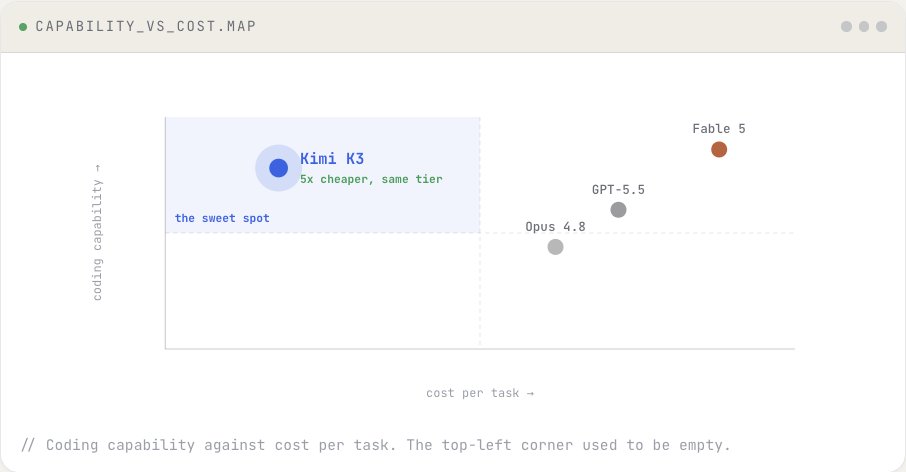Click the GPT-5.5 gray data point
The image size is (906, 472).
coord(618,210)
